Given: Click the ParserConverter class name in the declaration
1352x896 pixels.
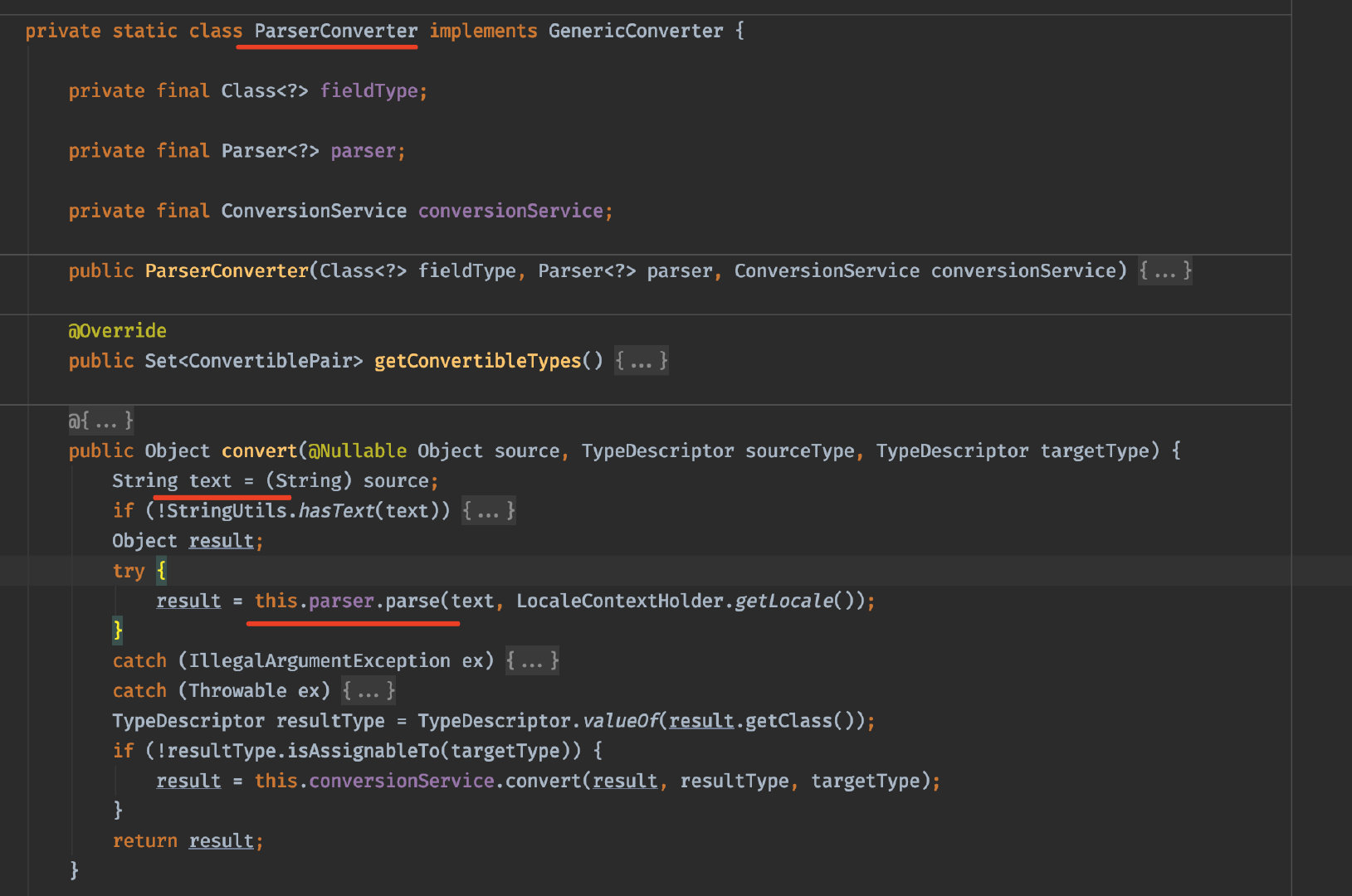Looking at the screenshot, I should pos(335,32).
